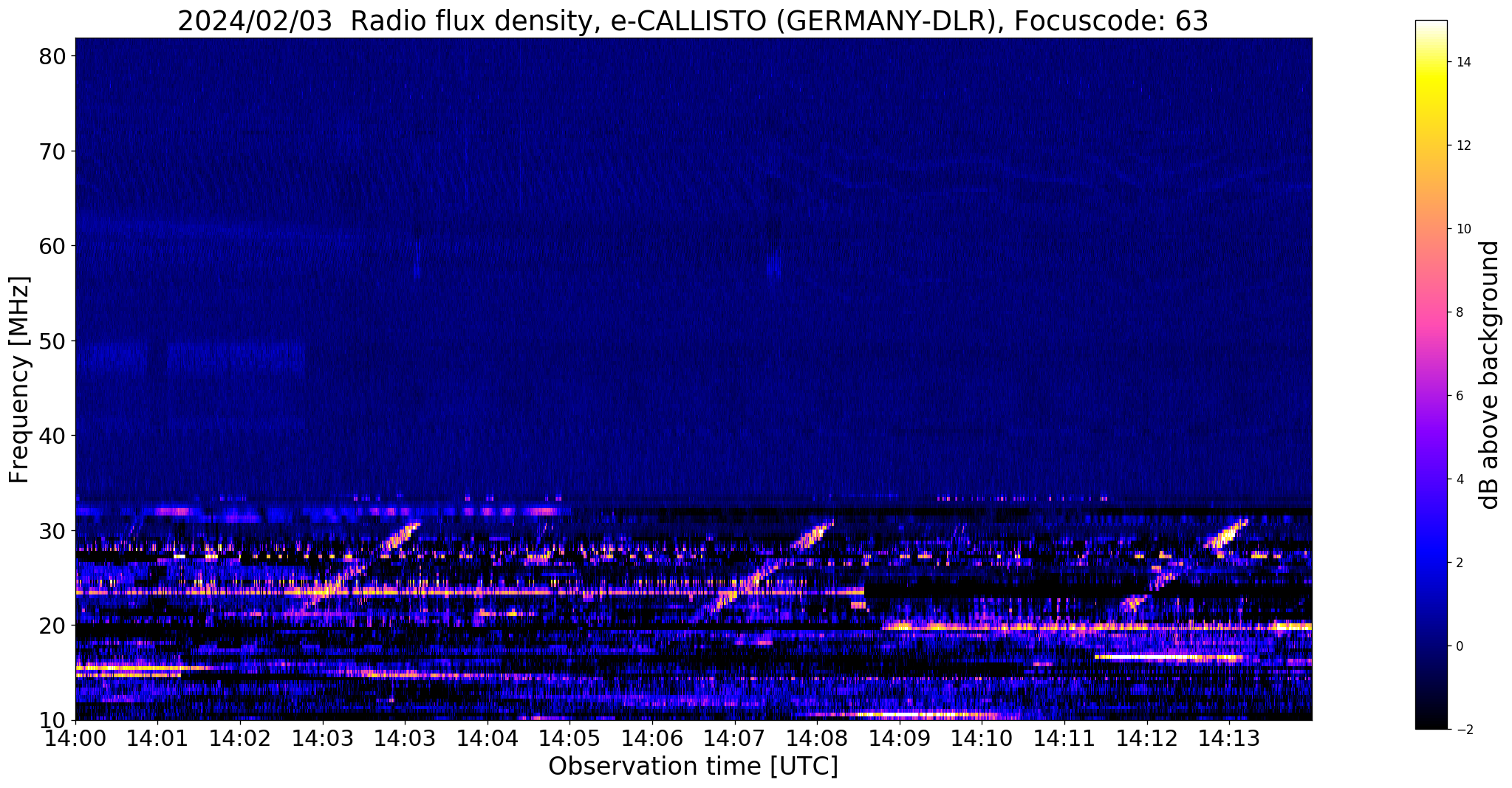Click the 10 tick on frequency axis
The width and height of the screenshot is (1512, 788).
(x=53, y=720)
